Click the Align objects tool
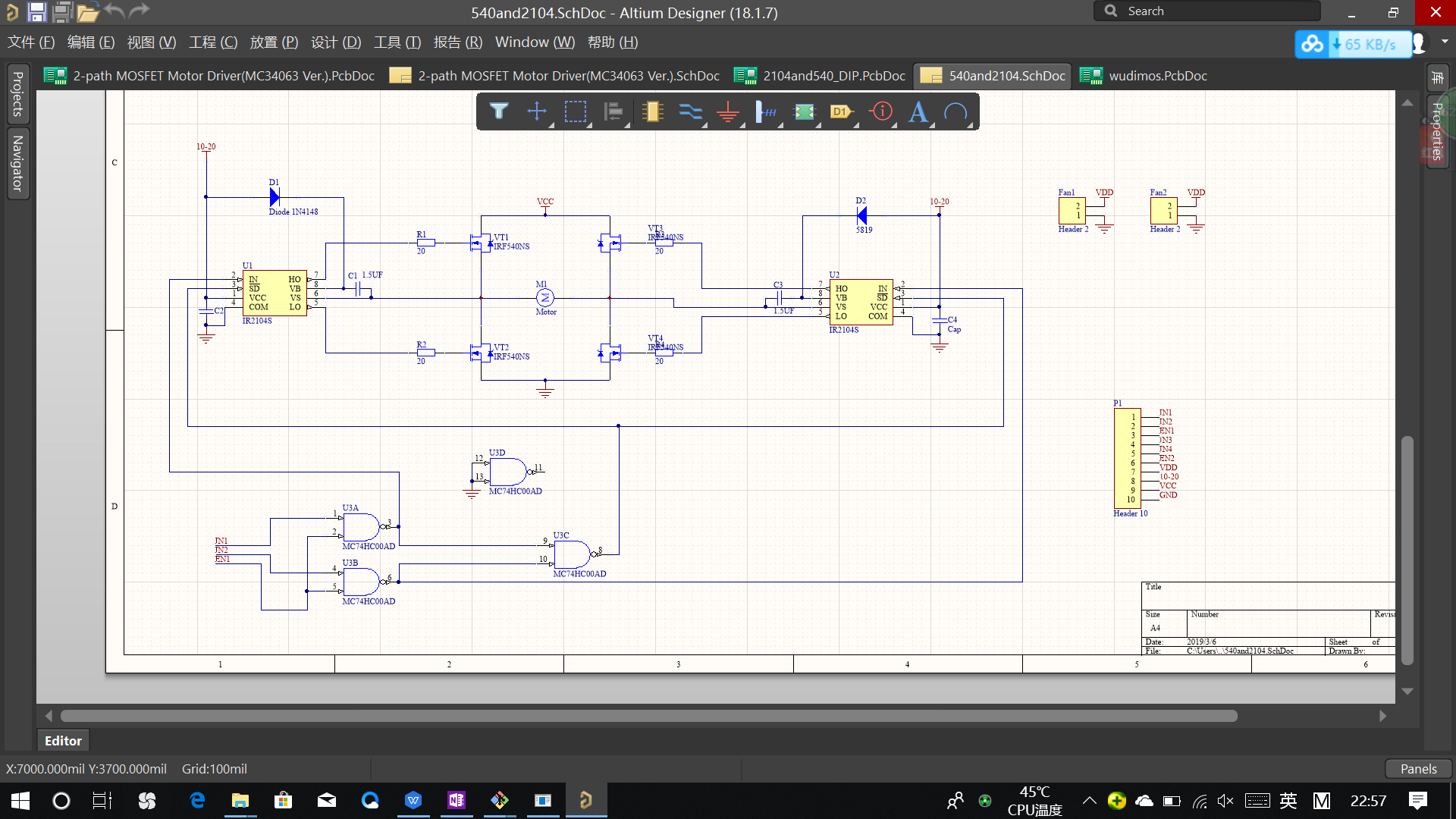 [613, 111]
